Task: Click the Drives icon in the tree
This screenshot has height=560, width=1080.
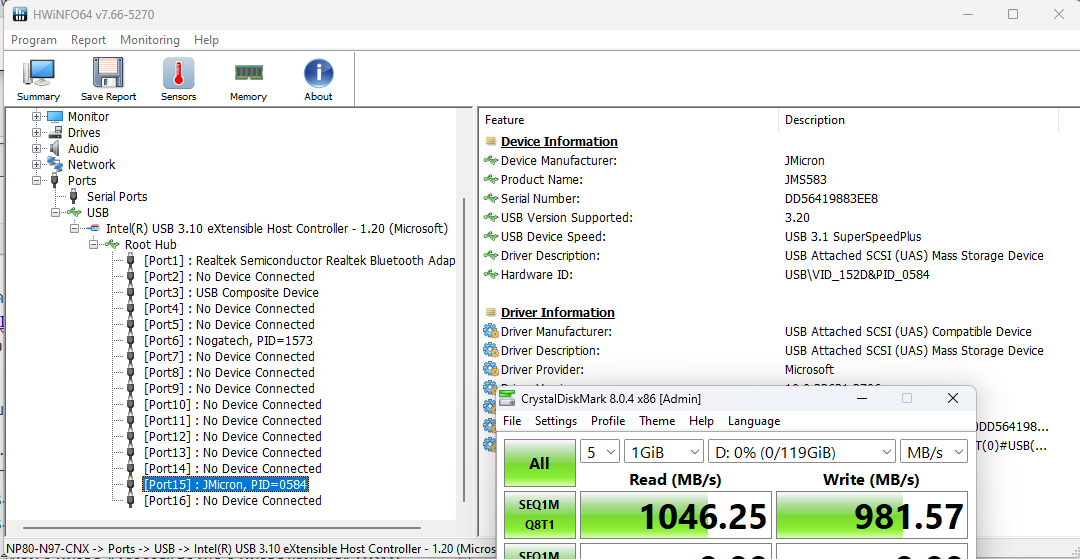Action: (x=55, y=132)
